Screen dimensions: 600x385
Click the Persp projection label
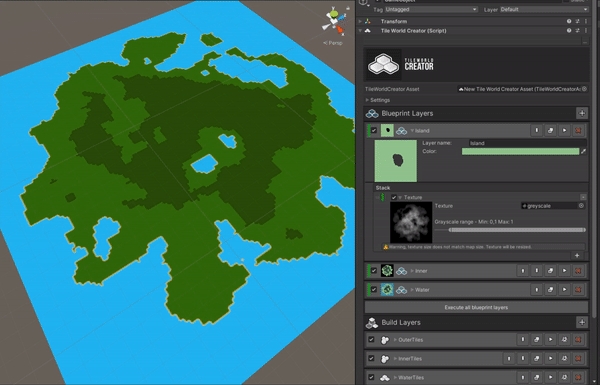pos(333,43)
